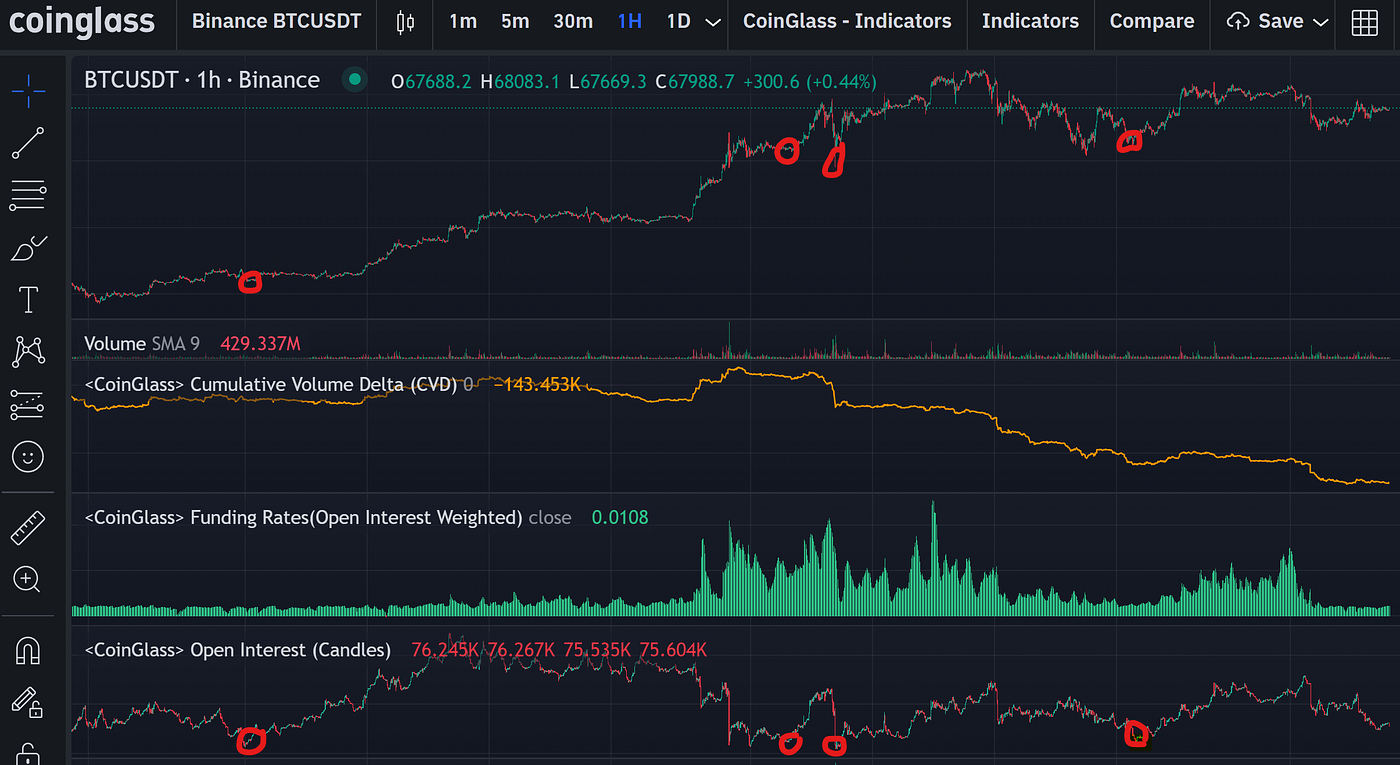Open the Indicators menu

(1030, 21)
